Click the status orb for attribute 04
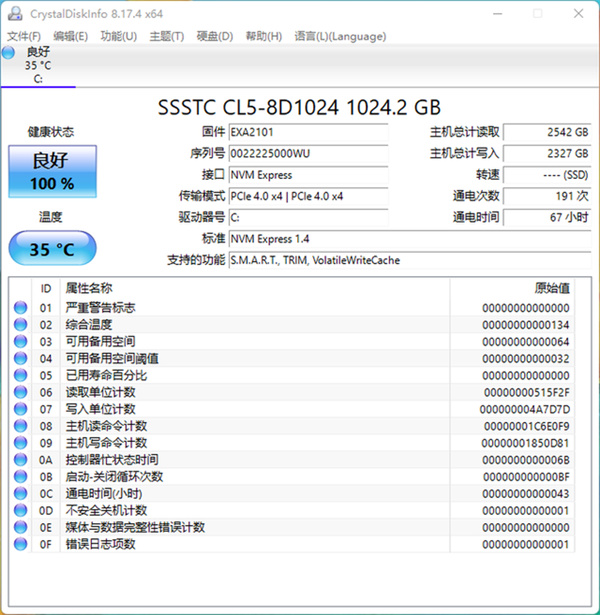This screenshot has height=615, width=600. click(x=20, y=358)
